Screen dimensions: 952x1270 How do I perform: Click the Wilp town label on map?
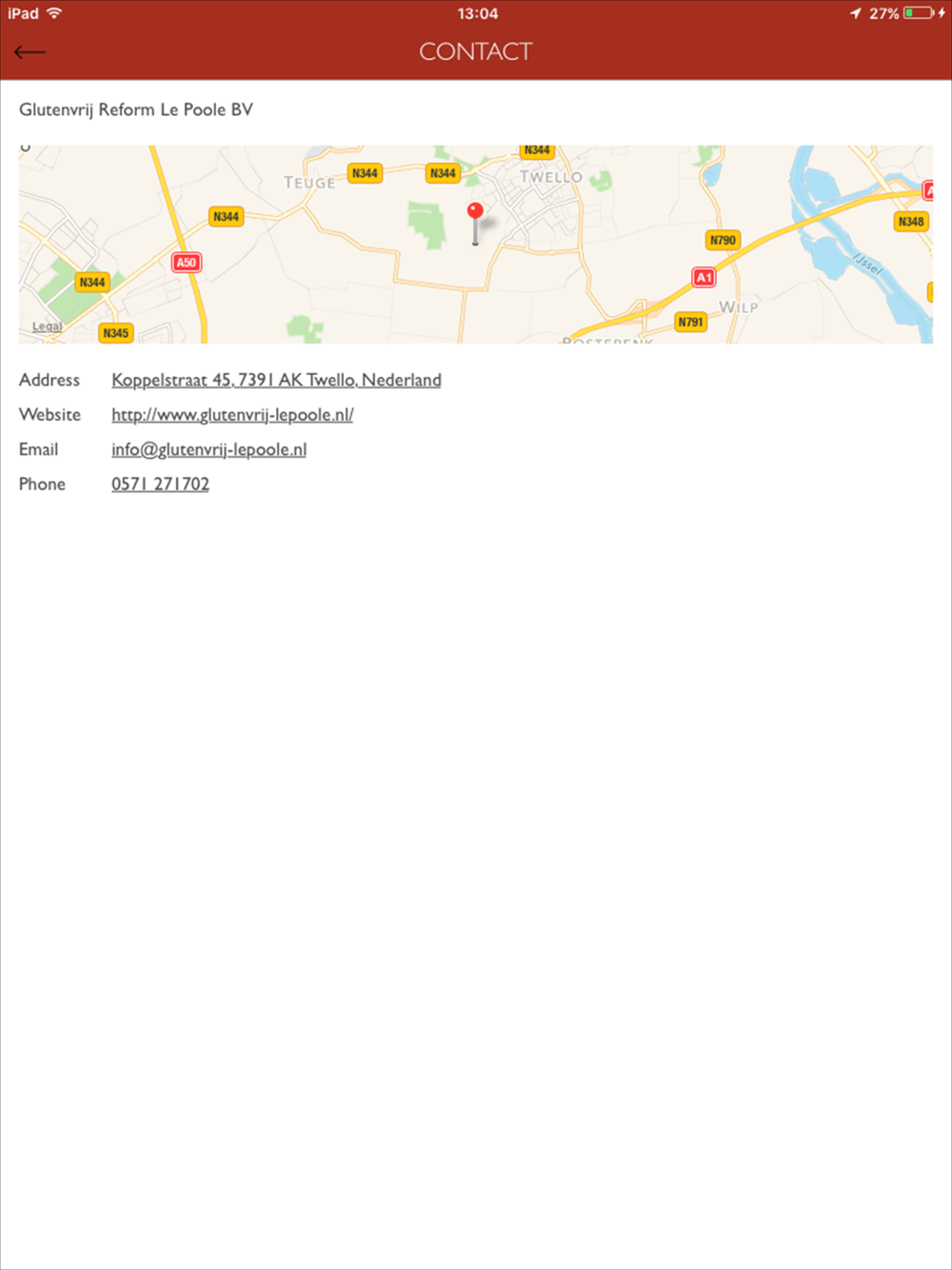tap(739, 307)
